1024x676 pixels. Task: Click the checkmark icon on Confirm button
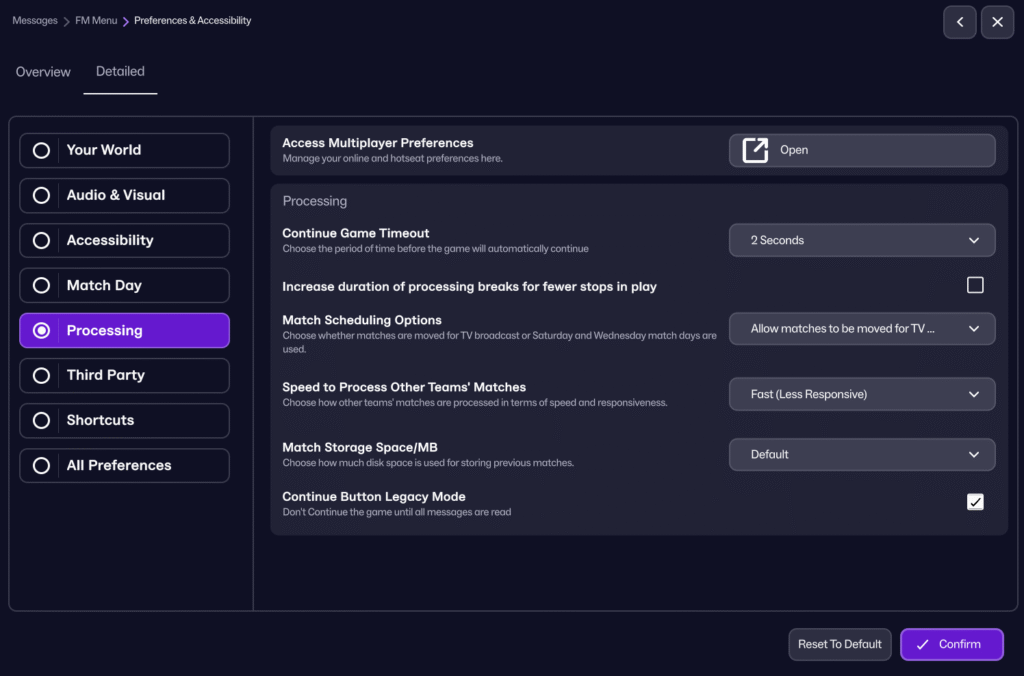[x=922, y=644]
